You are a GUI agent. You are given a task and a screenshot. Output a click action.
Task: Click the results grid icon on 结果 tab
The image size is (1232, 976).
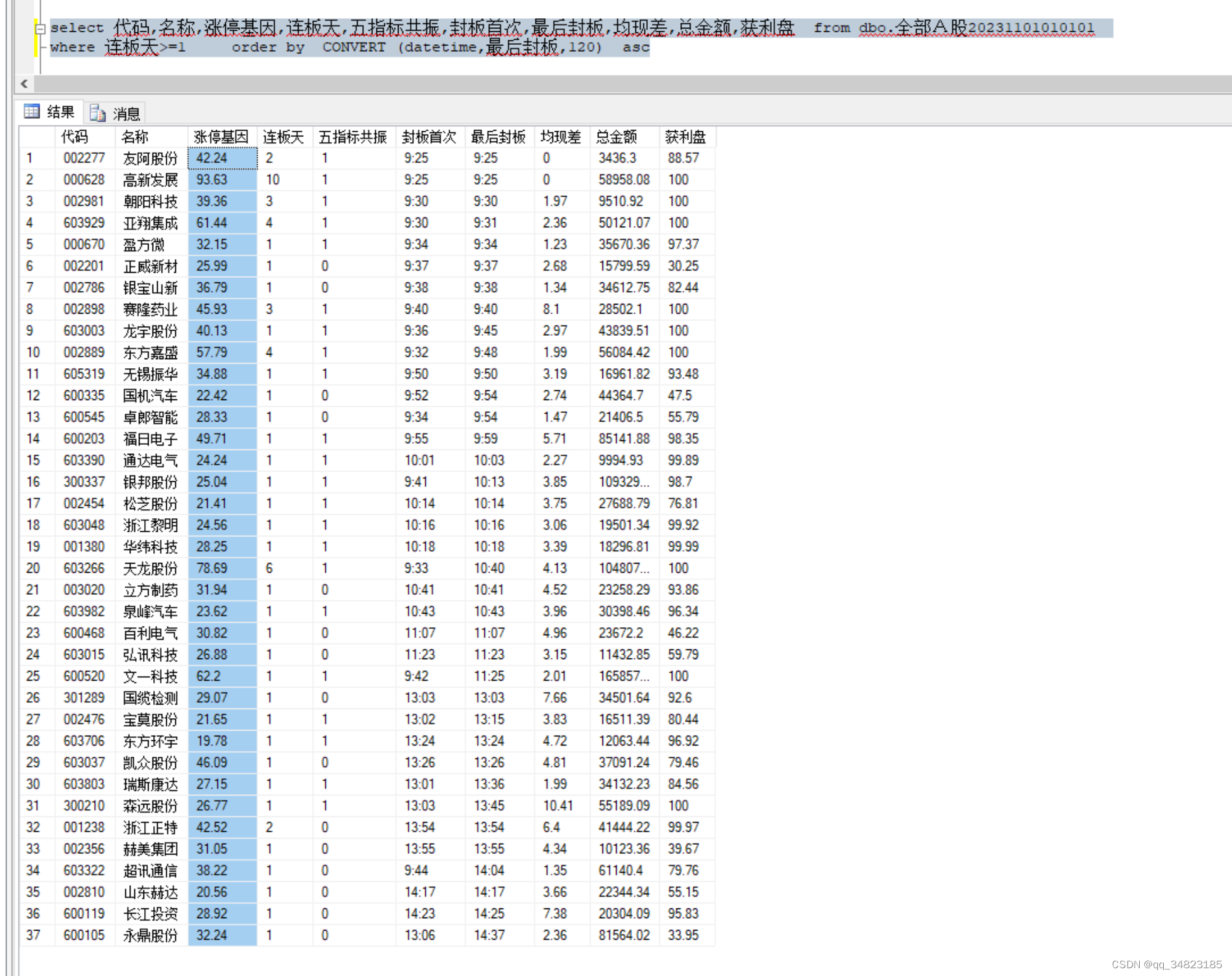tap(32, 112)
